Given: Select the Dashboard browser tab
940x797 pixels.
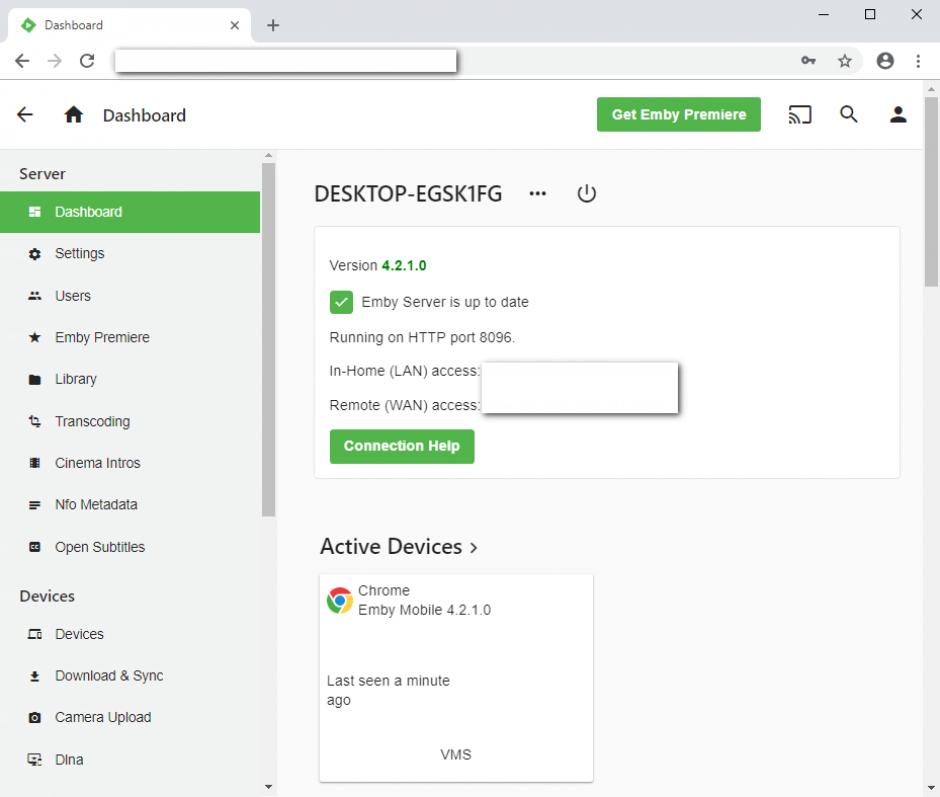Looking at the screenshot, I should click(x=129, y=25).
